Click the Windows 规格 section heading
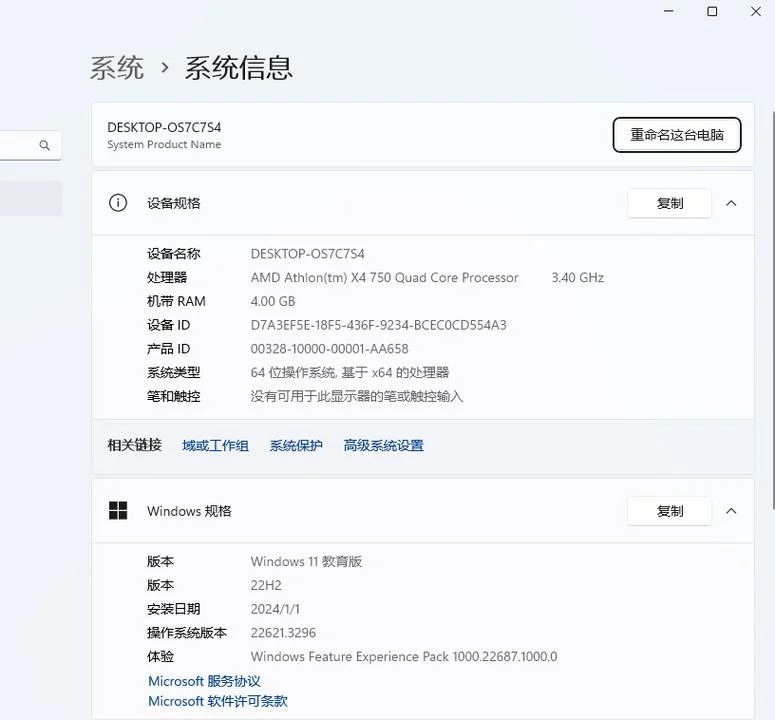This screenshot has width=775, height=720. pyautogui.click(x=189, y=511)
